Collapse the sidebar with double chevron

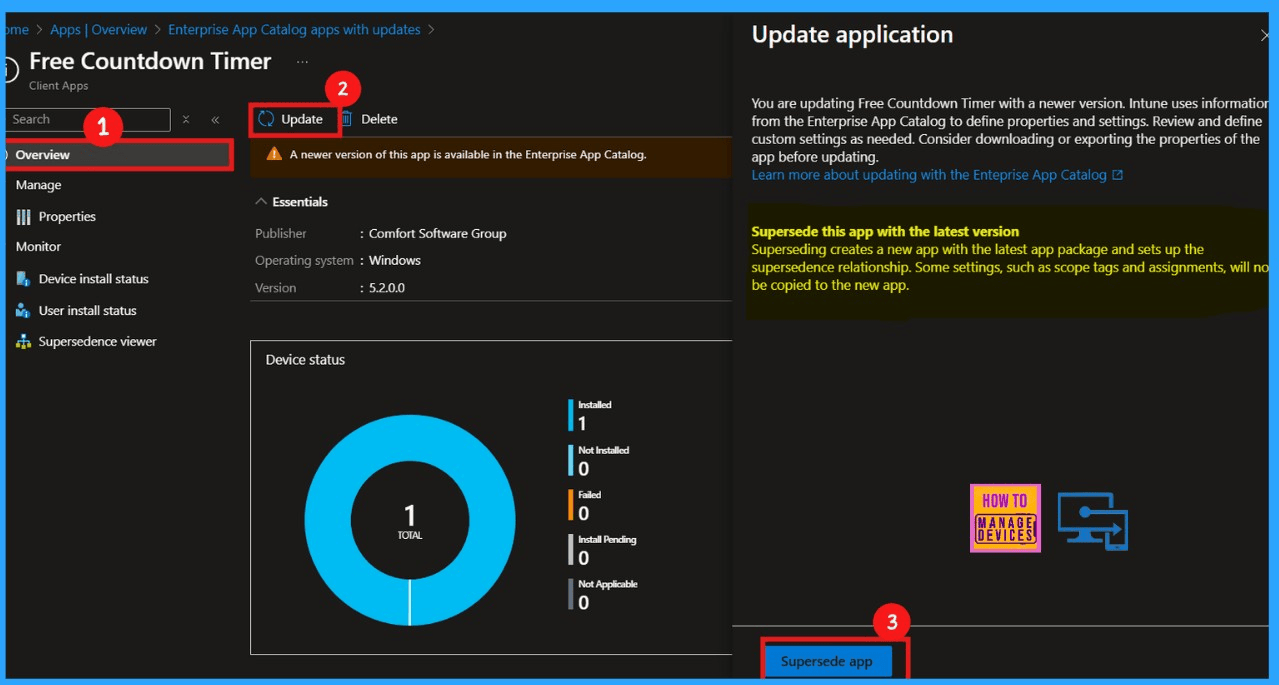tap(215, 119)
